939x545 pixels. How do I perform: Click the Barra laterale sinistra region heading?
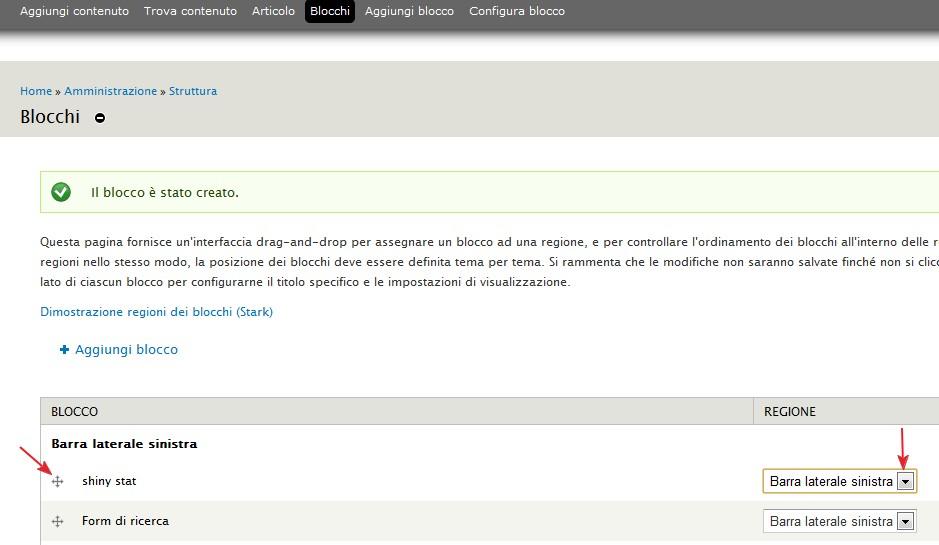click(124, 444)
